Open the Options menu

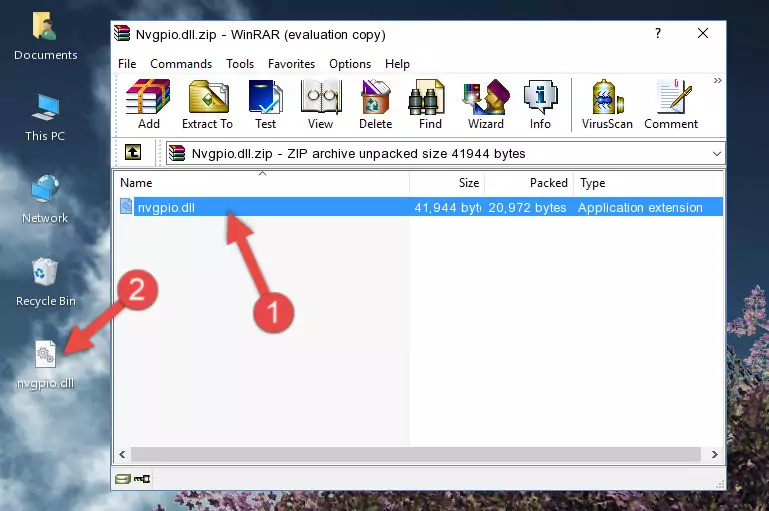pyautogui.click(x=350, y=64)
